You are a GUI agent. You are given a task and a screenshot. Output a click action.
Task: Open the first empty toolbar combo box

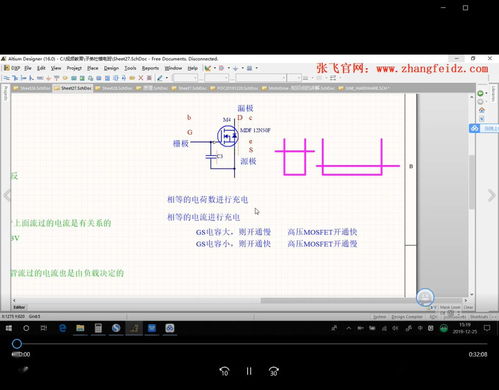185,78
